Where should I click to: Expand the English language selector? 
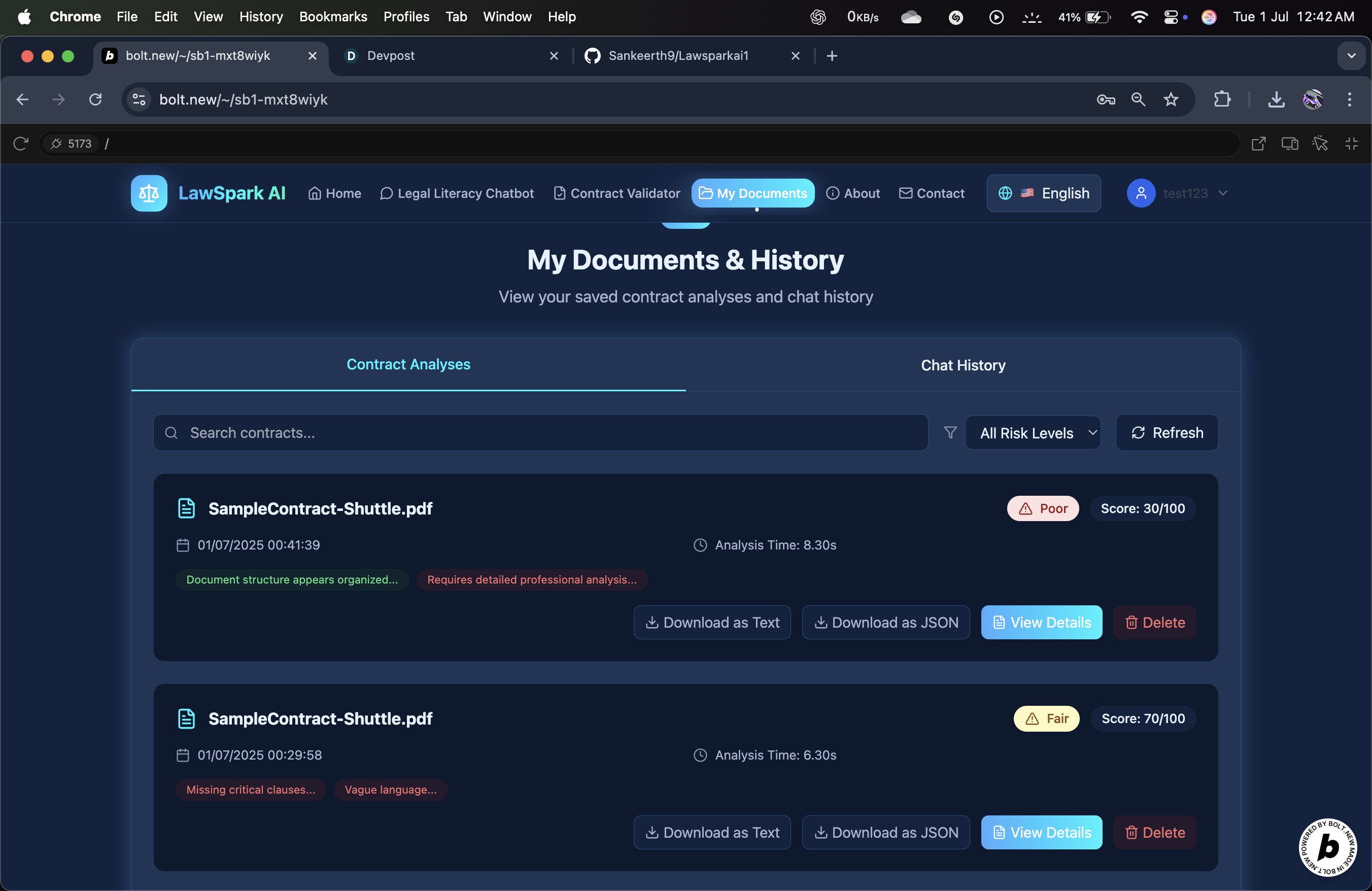[1043, 193]
